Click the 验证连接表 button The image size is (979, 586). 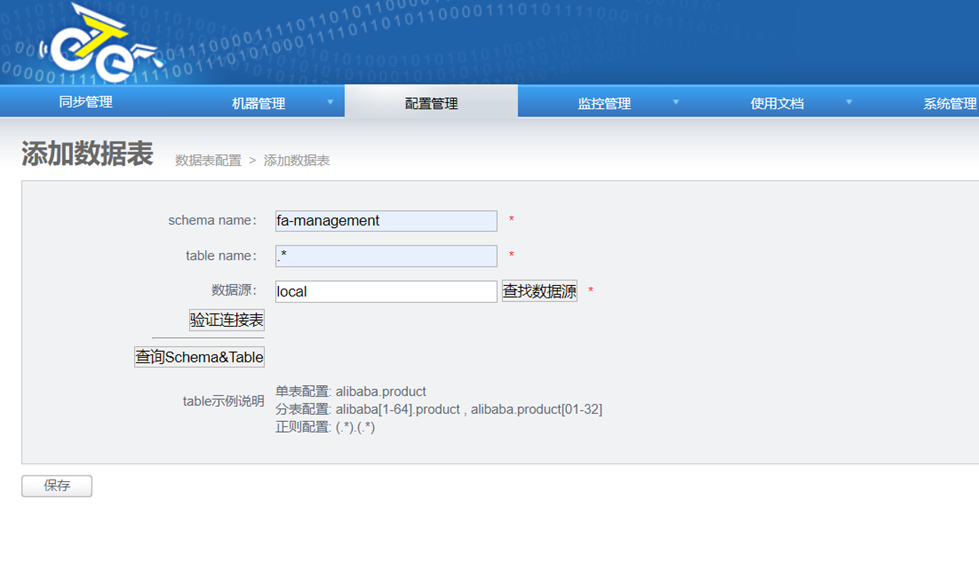point(227,320)
